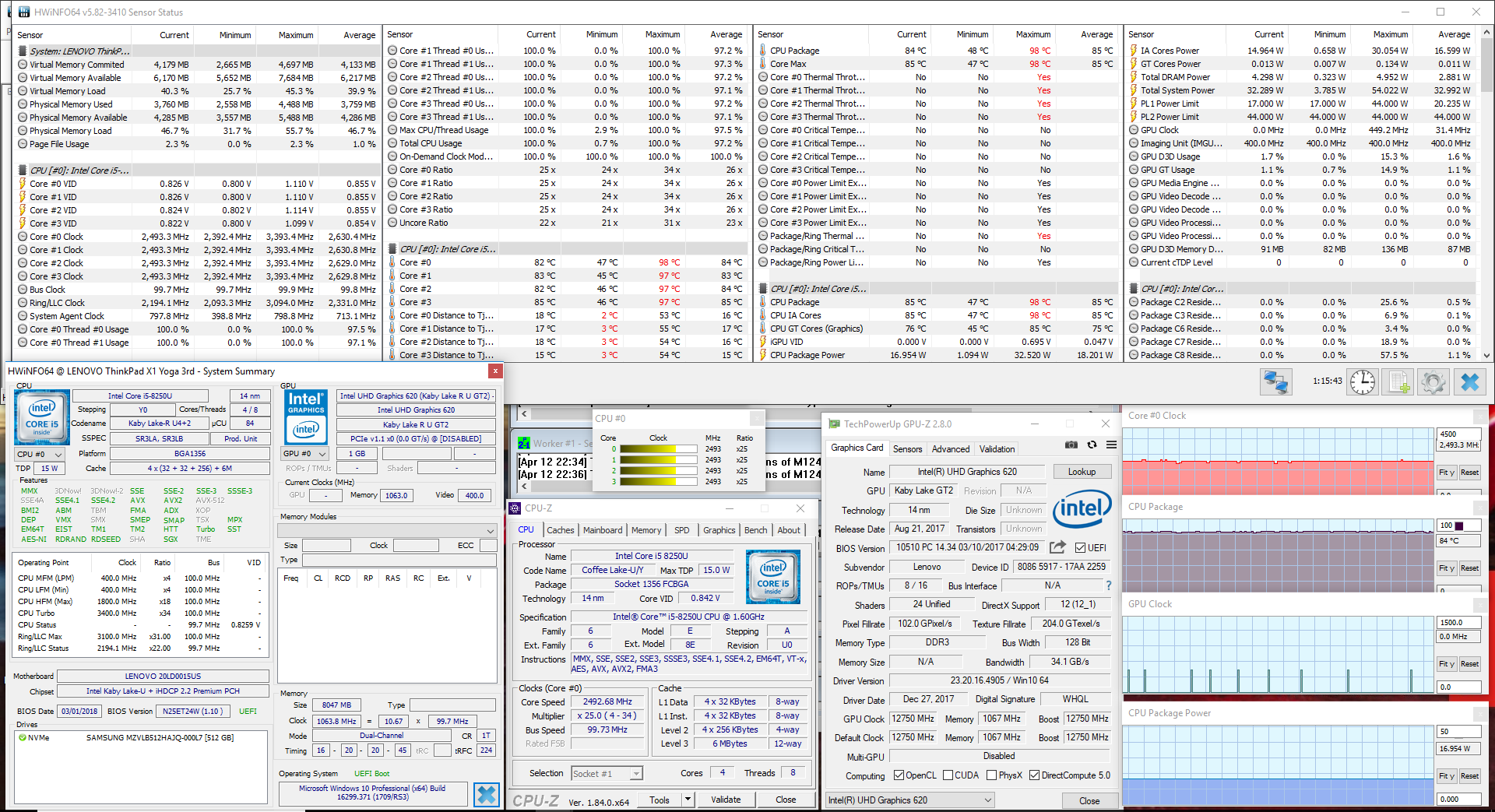This screenshot has height=812, width=1495.
Task: Open the Advanced tab in GPU-Z
Action: pyautogui.click(x=951, y=449)
